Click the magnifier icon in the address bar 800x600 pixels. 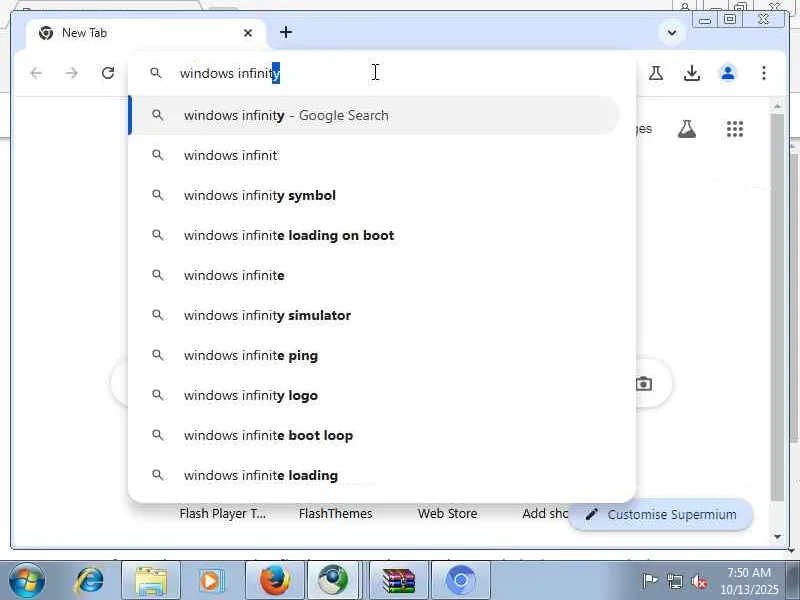[x=156, y=73]
